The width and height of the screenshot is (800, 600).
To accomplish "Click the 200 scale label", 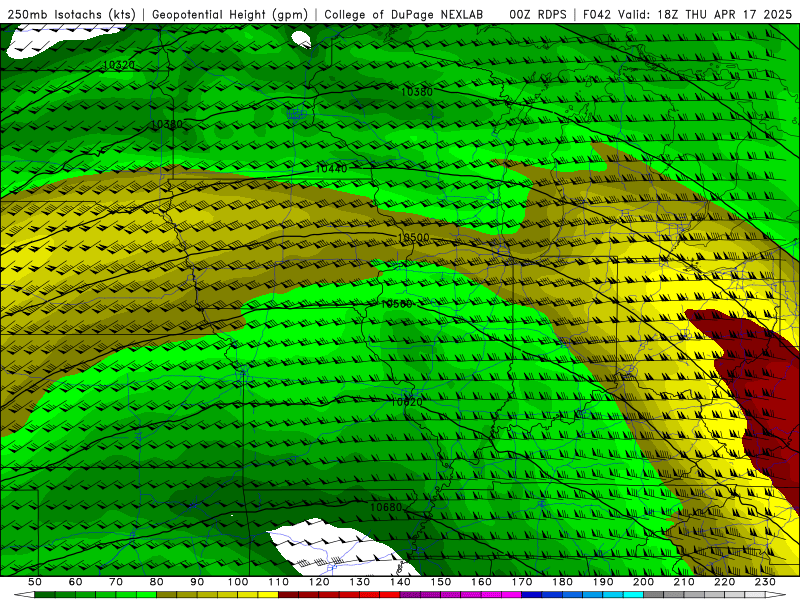I will point(644,582).
